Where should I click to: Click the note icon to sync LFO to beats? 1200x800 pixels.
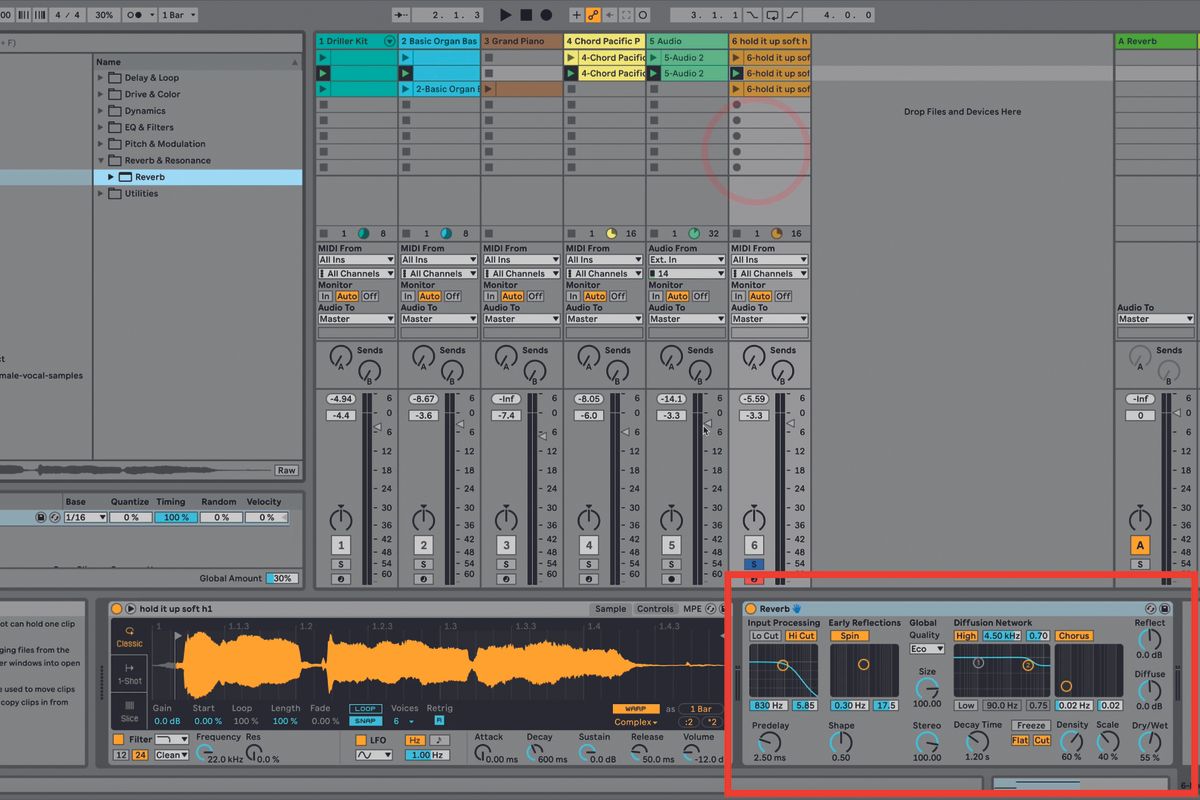[x=440, y=740]
